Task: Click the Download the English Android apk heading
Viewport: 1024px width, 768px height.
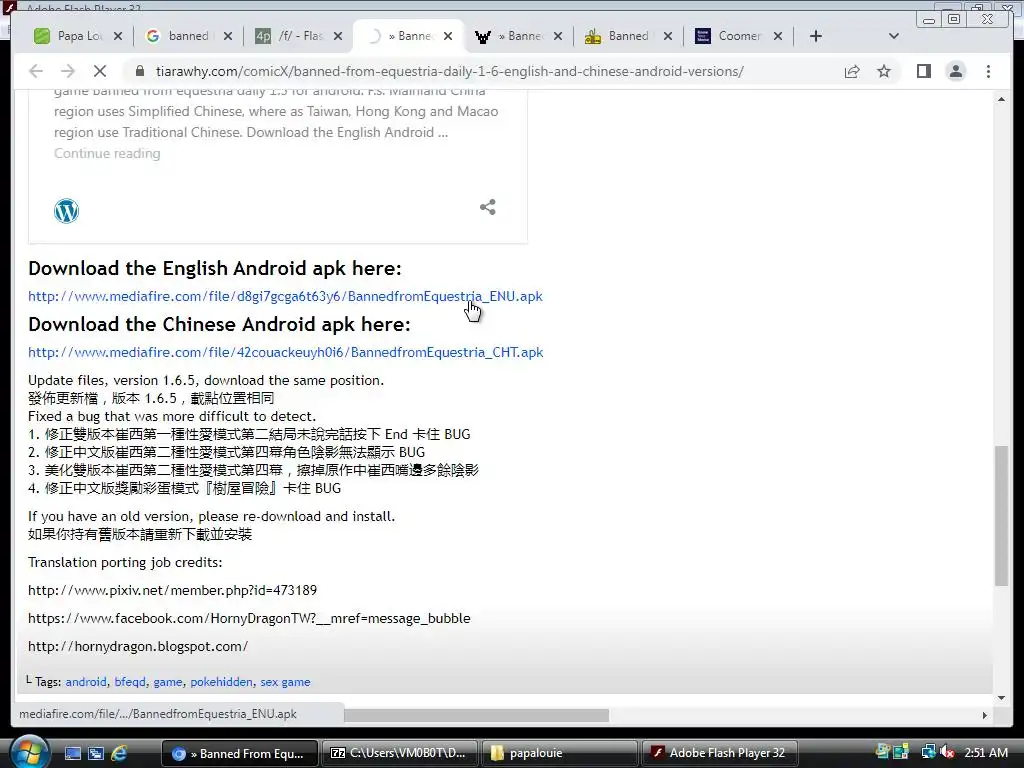Action: 215,268
